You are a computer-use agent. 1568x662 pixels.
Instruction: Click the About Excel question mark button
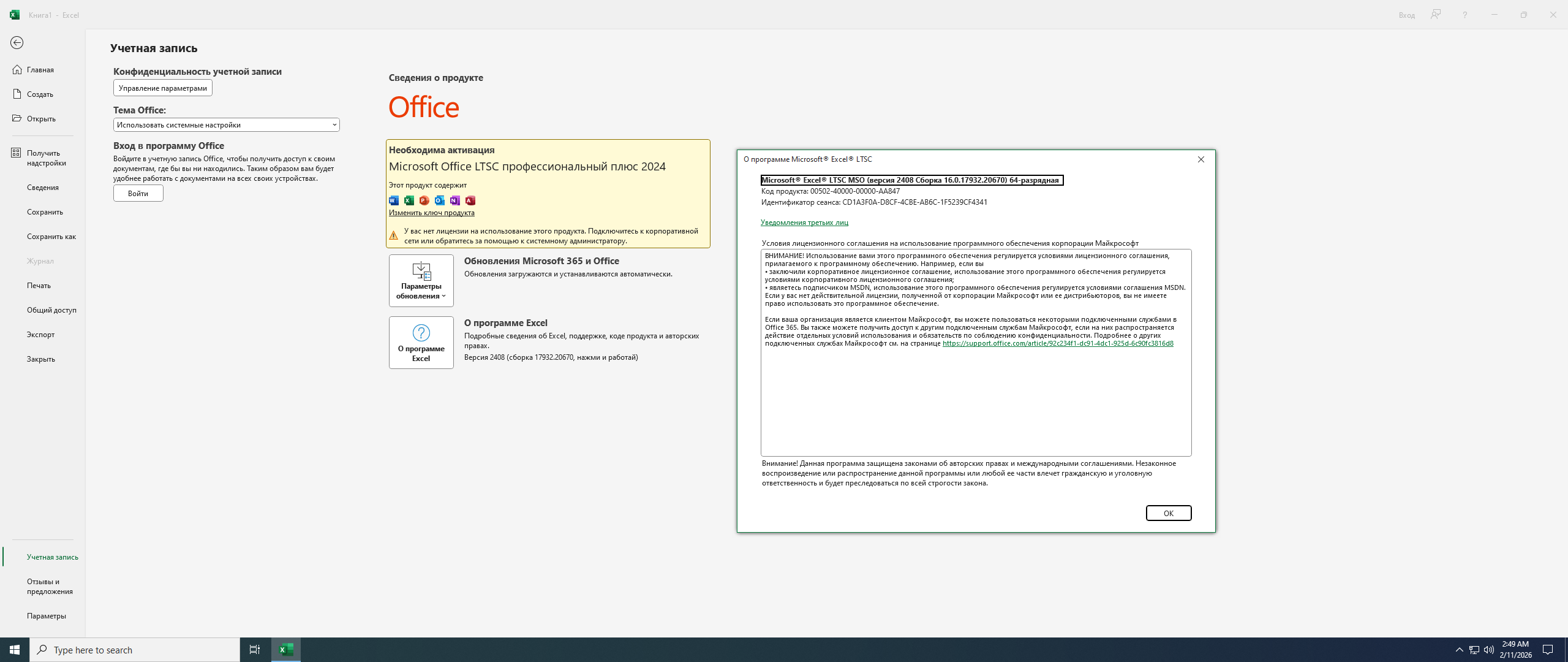pos(421,342)
